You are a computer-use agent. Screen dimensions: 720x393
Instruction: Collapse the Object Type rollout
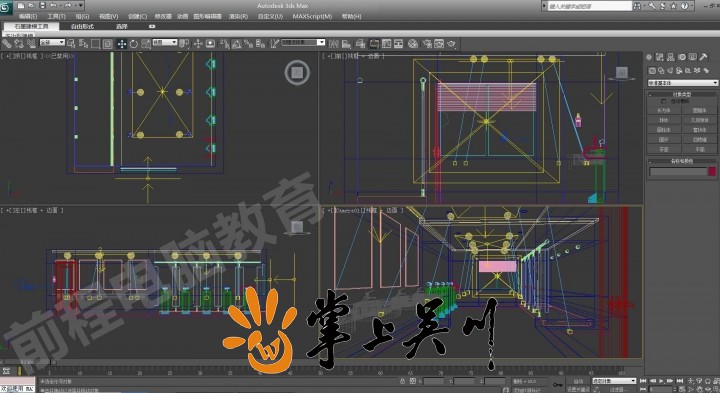tap(682, 94)
